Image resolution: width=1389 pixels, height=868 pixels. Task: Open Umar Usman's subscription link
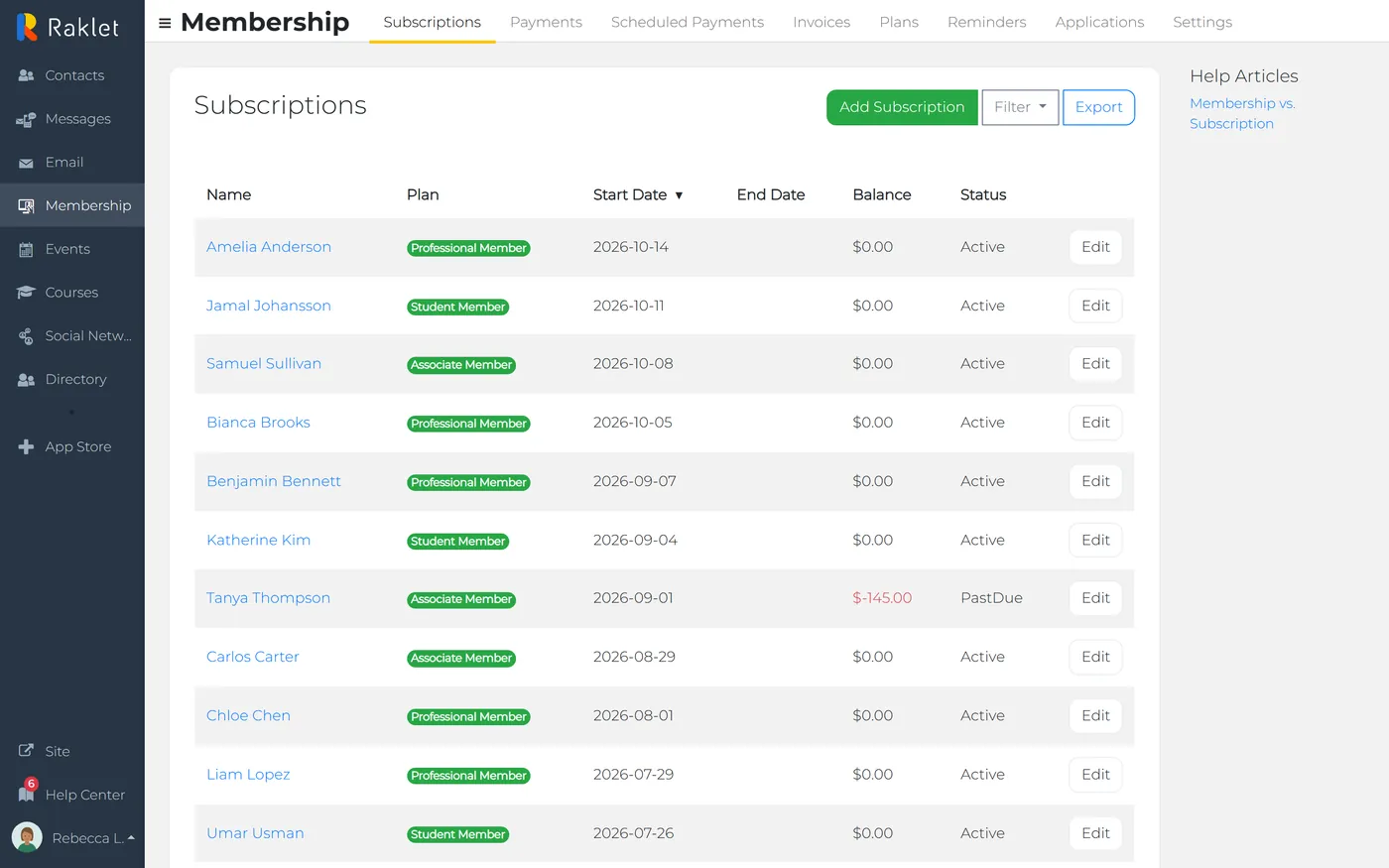(x=255, y=833)
